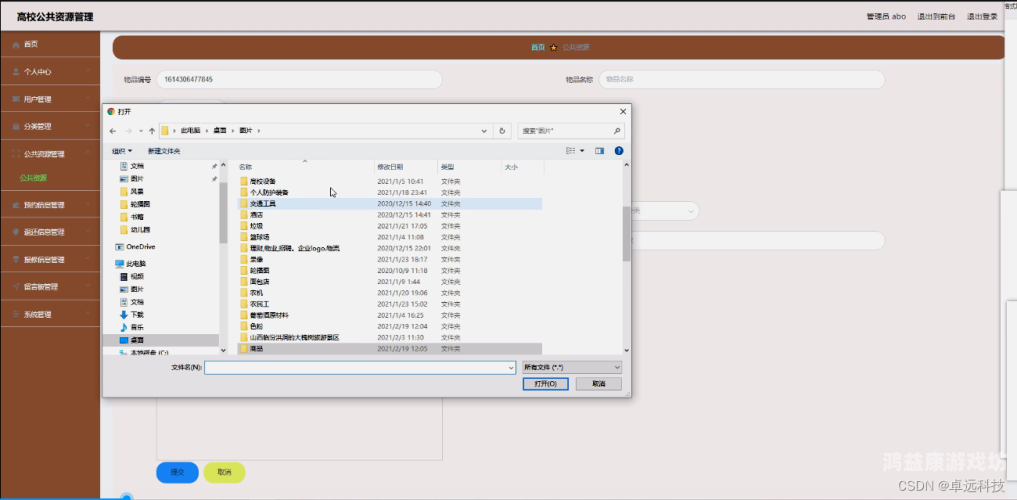Toggle the preview pane icon
Viewport: 1017px width, 500px height.
[600, 151]
